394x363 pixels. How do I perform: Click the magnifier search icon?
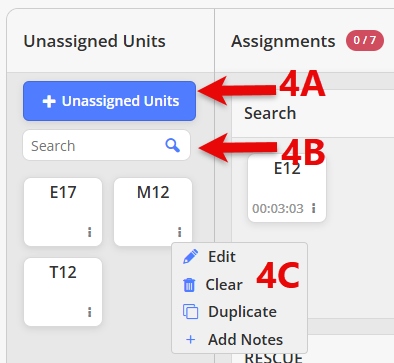pyautogui.click(x=173, y=146)
